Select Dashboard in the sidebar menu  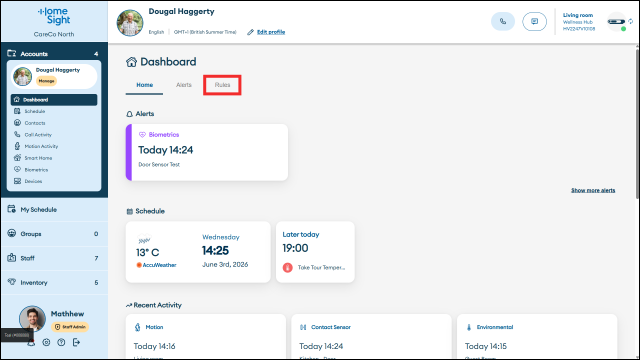click(x=54, y=100)
